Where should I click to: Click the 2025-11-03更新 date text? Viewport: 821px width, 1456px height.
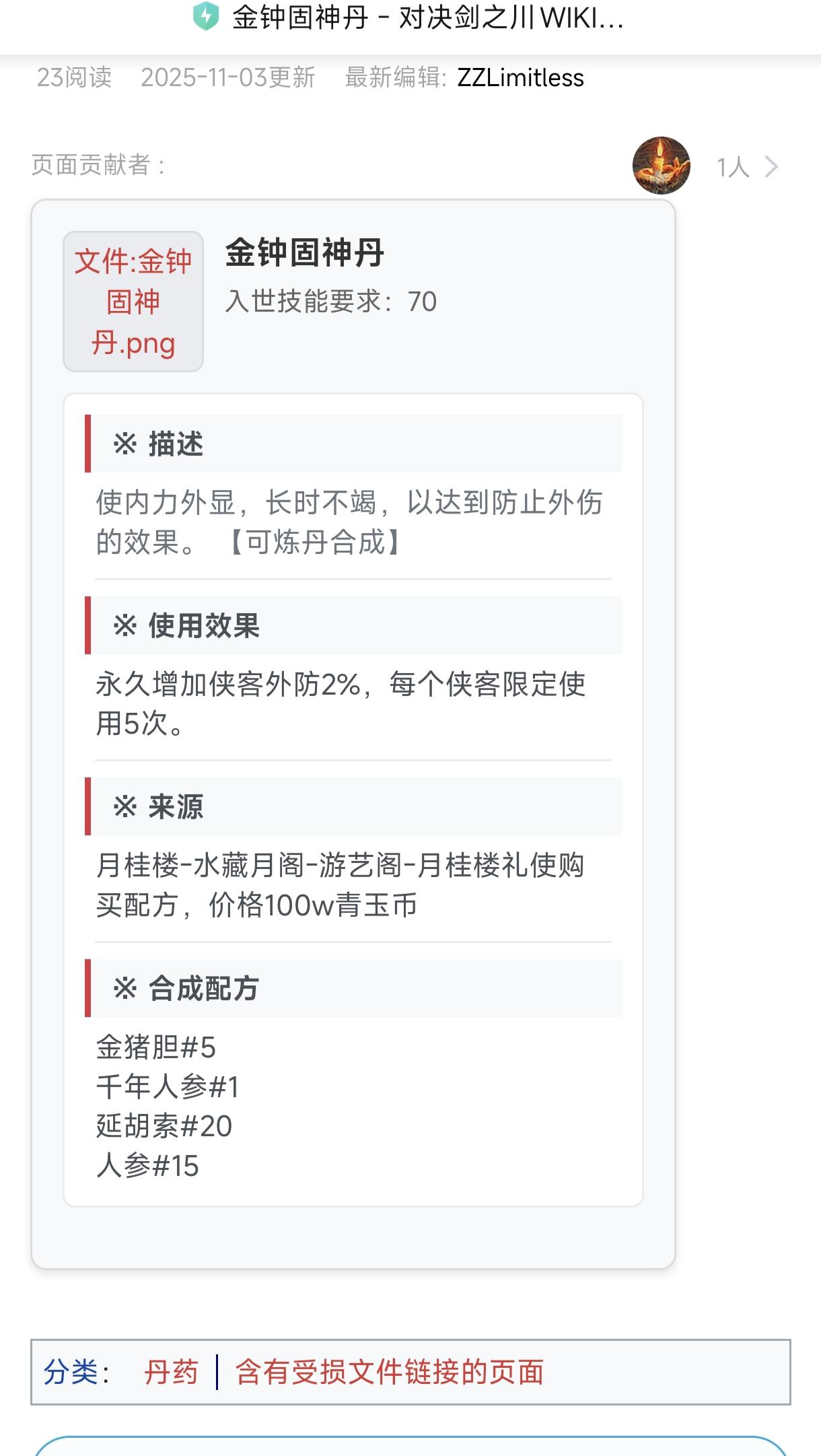(227, 78)
